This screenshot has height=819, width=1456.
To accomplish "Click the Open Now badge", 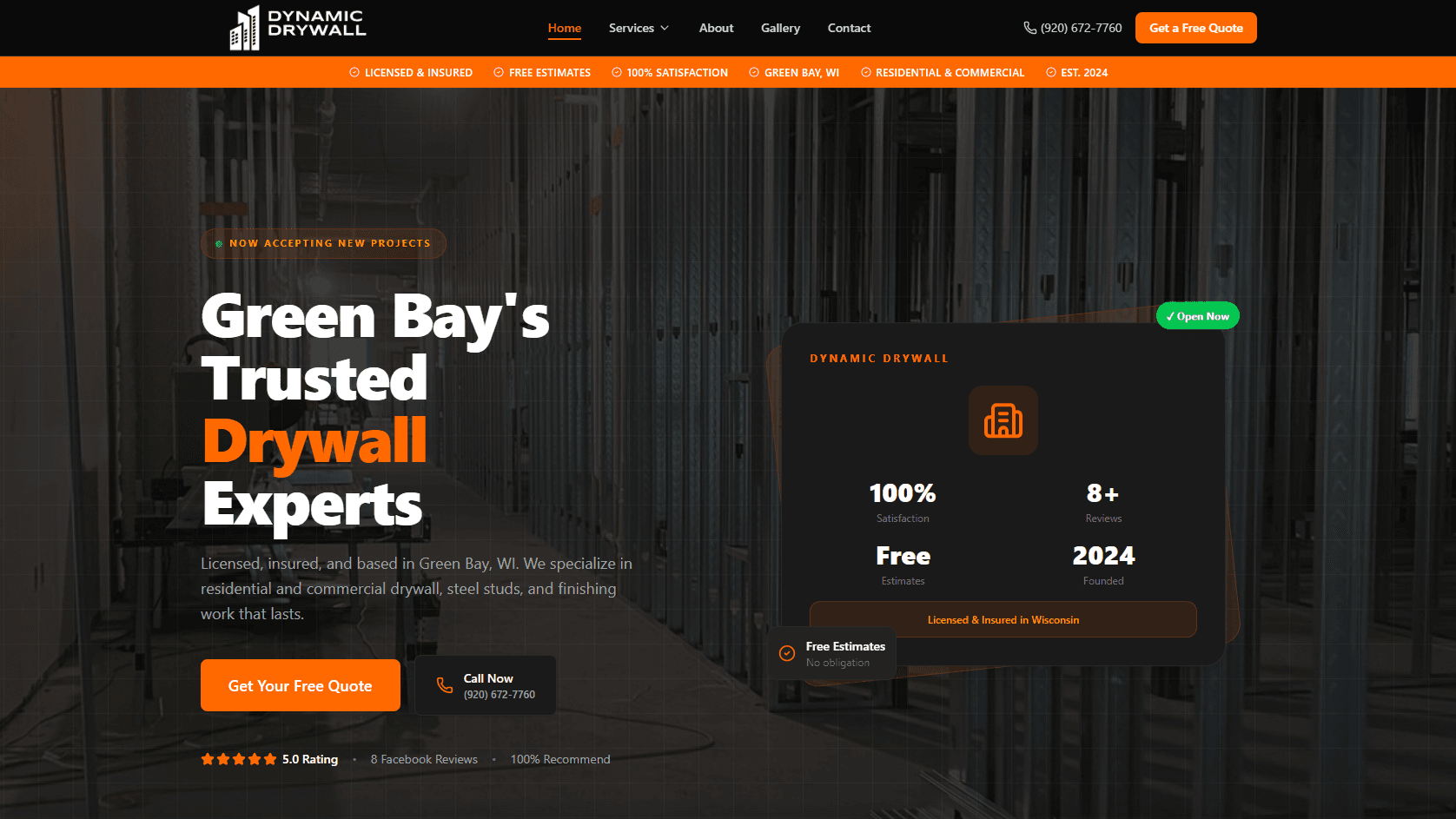I will click(1198, 315).
